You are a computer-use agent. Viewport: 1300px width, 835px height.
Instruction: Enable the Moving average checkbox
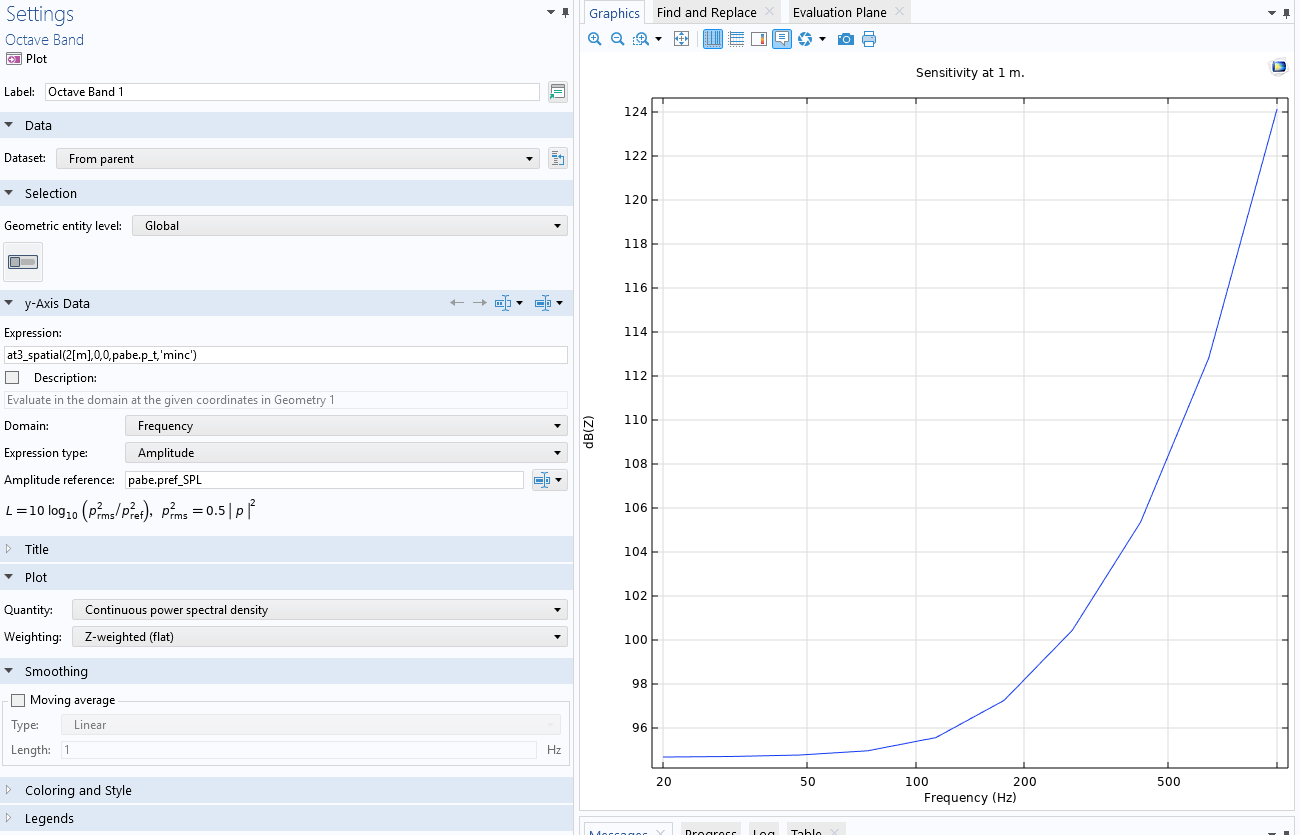(x=18, y=700)
